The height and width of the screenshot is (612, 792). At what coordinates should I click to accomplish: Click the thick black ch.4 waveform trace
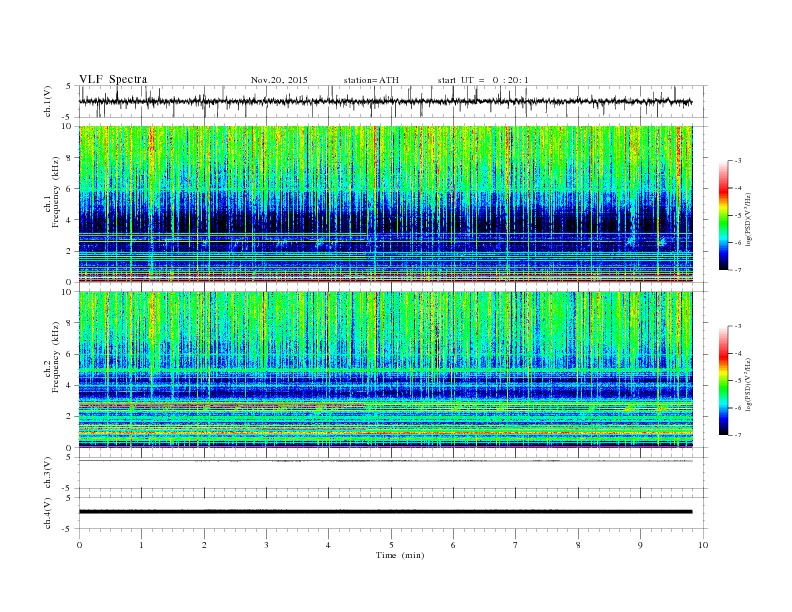(x=386, y=512)
